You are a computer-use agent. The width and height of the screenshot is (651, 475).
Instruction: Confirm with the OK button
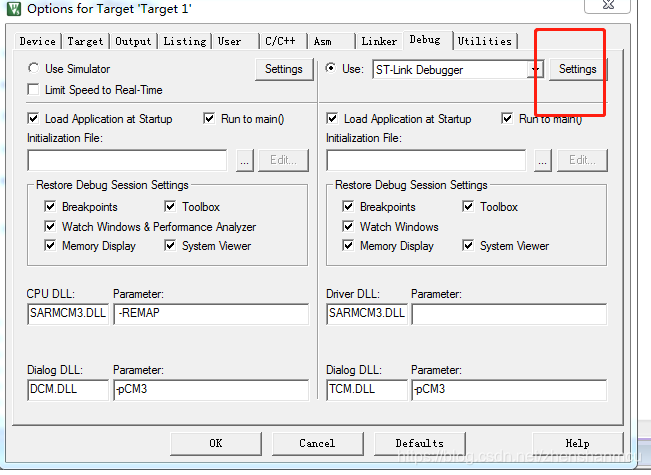click(216, 443)
